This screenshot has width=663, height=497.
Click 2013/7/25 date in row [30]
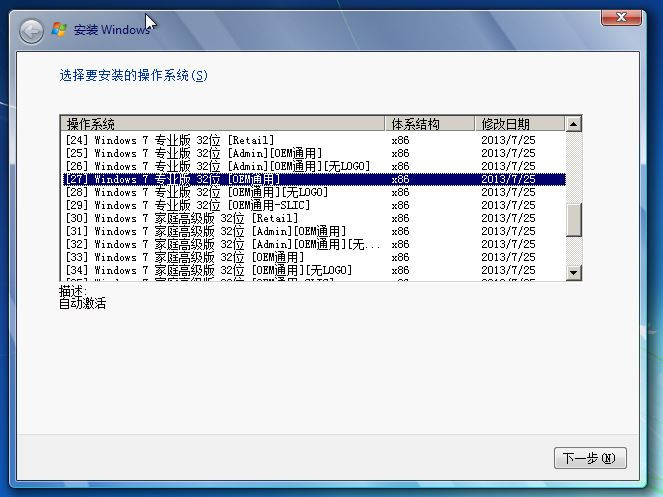coord(508,218)
